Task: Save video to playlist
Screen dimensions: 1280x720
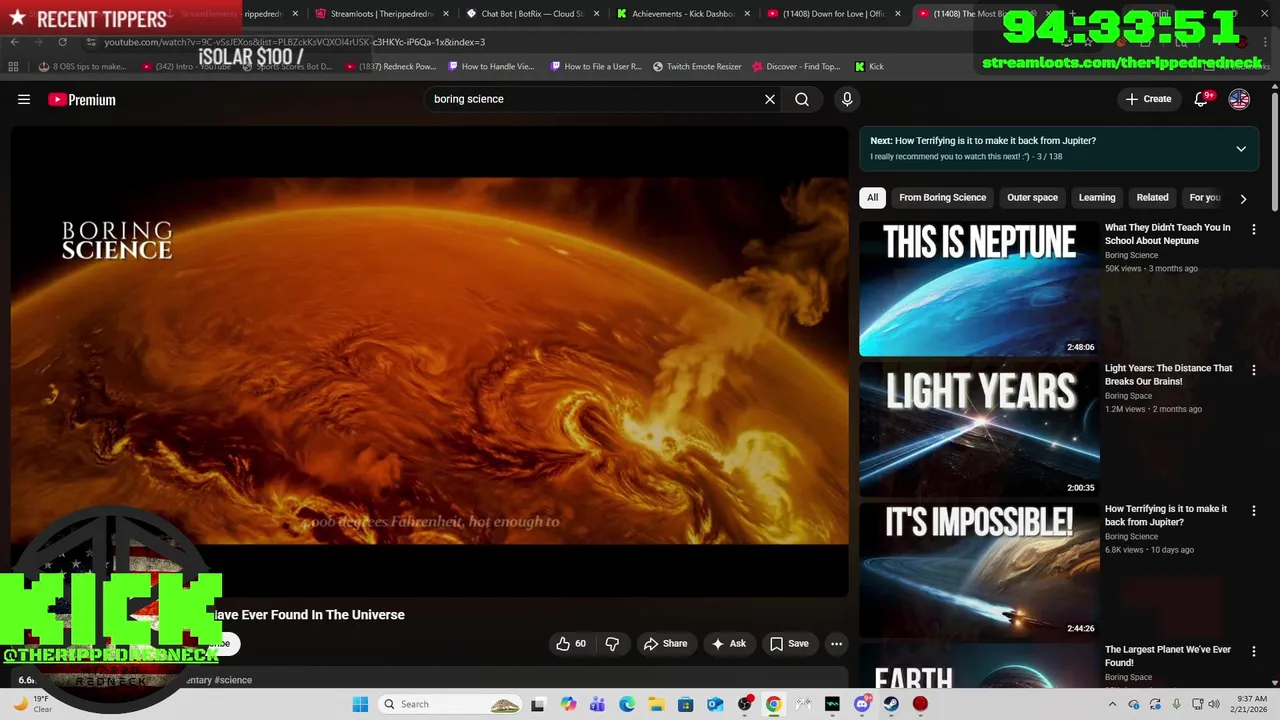Action: [x=788, y=644]
